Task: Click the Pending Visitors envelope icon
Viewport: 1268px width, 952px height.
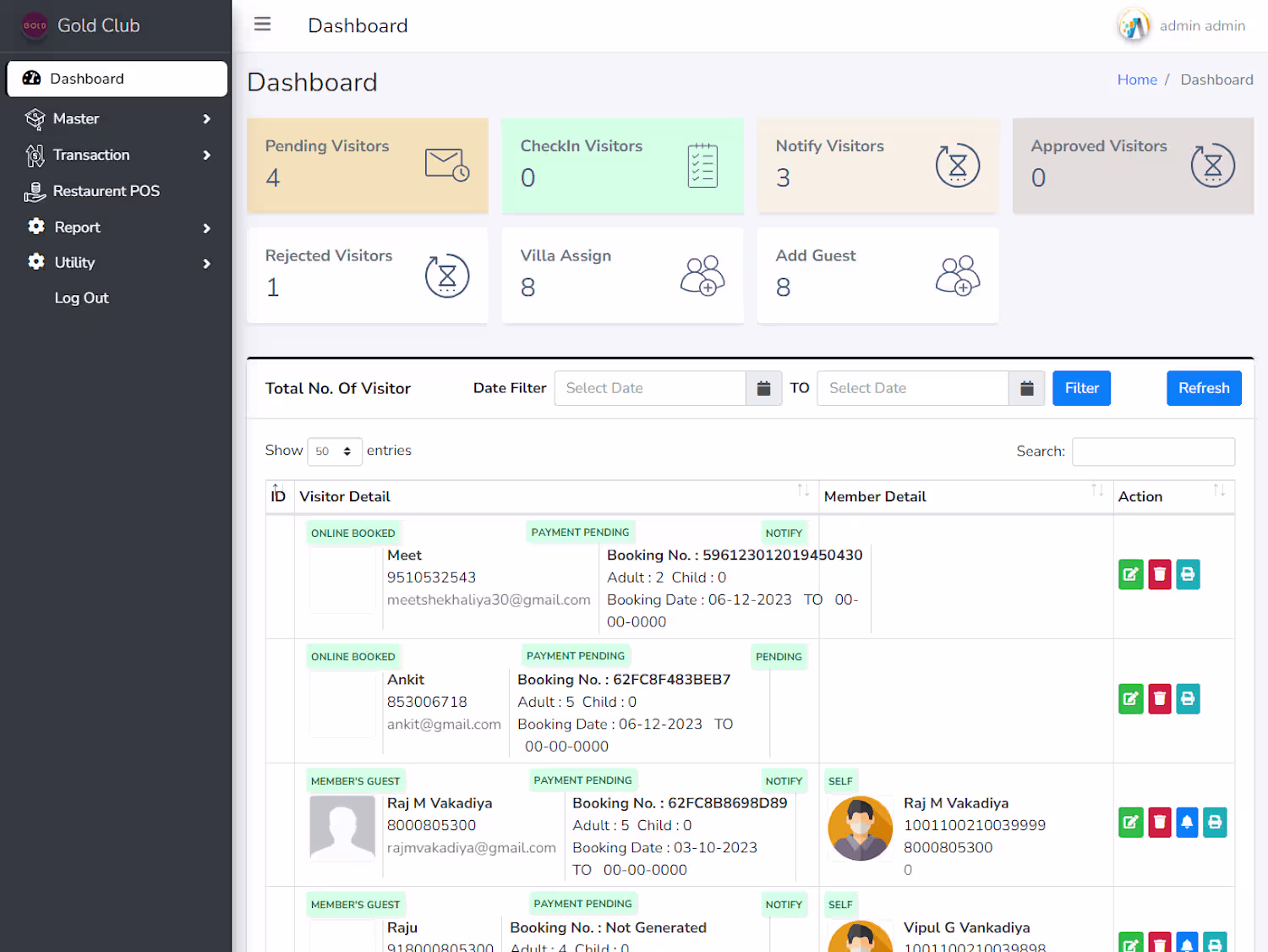Action: pyautogui.click(x=447, y=164)
